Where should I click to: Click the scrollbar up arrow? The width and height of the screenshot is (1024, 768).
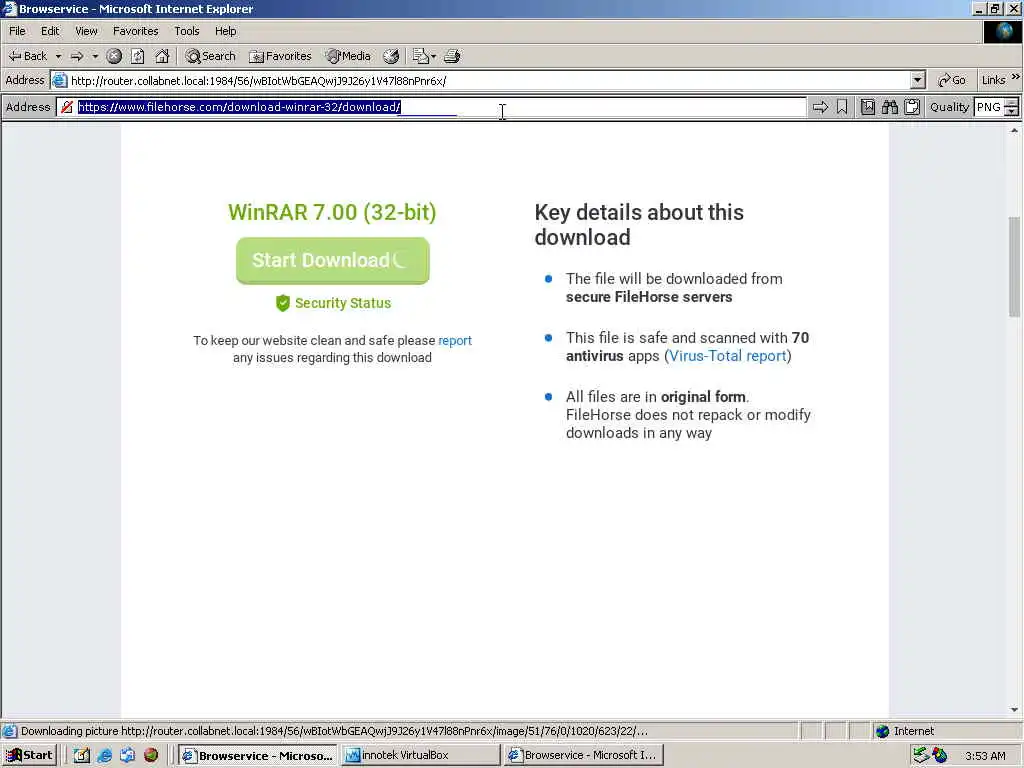click(x=1014, y=131)
